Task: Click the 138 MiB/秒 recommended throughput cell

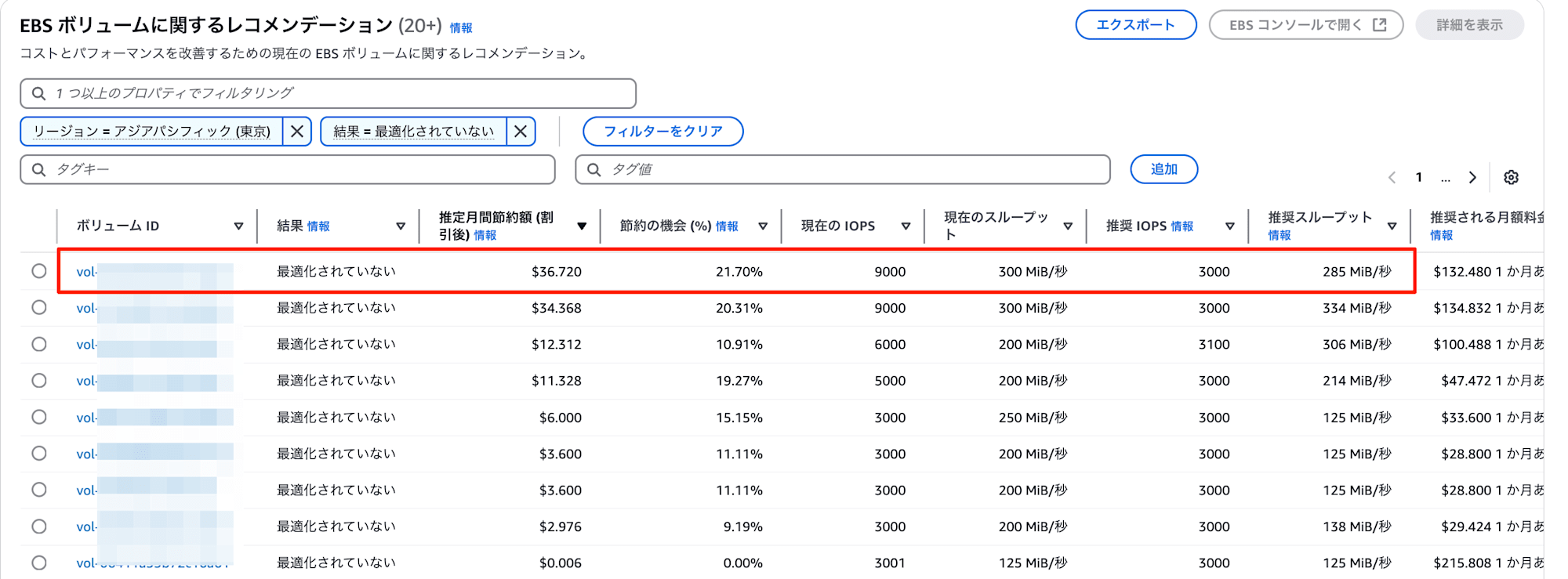Action: (1357, 527)
